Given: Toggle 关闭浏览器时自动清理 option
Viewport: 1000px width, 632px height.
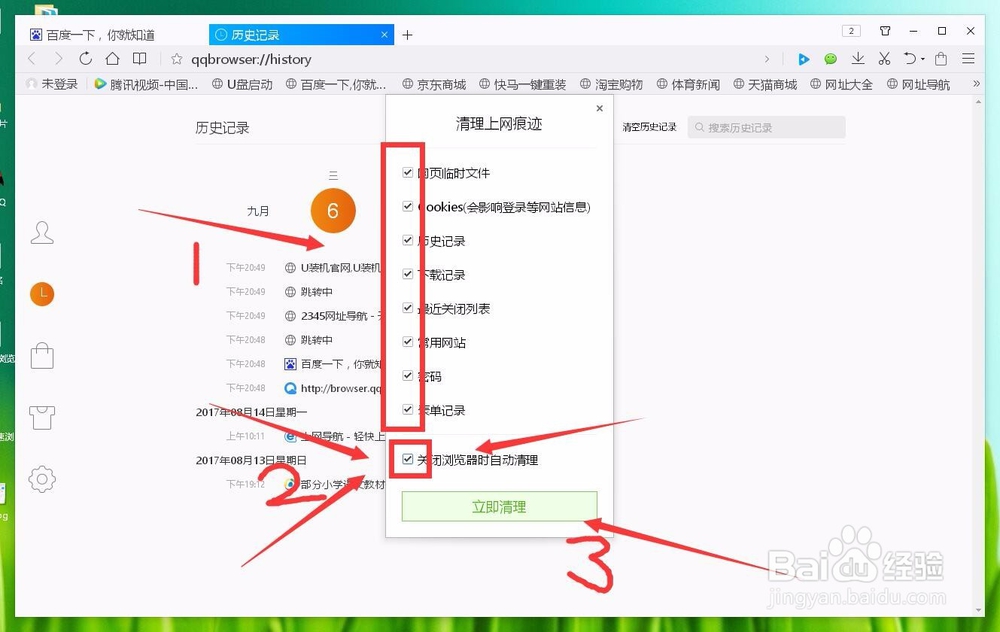Looking at the screenshot, I should pos(406,460).
